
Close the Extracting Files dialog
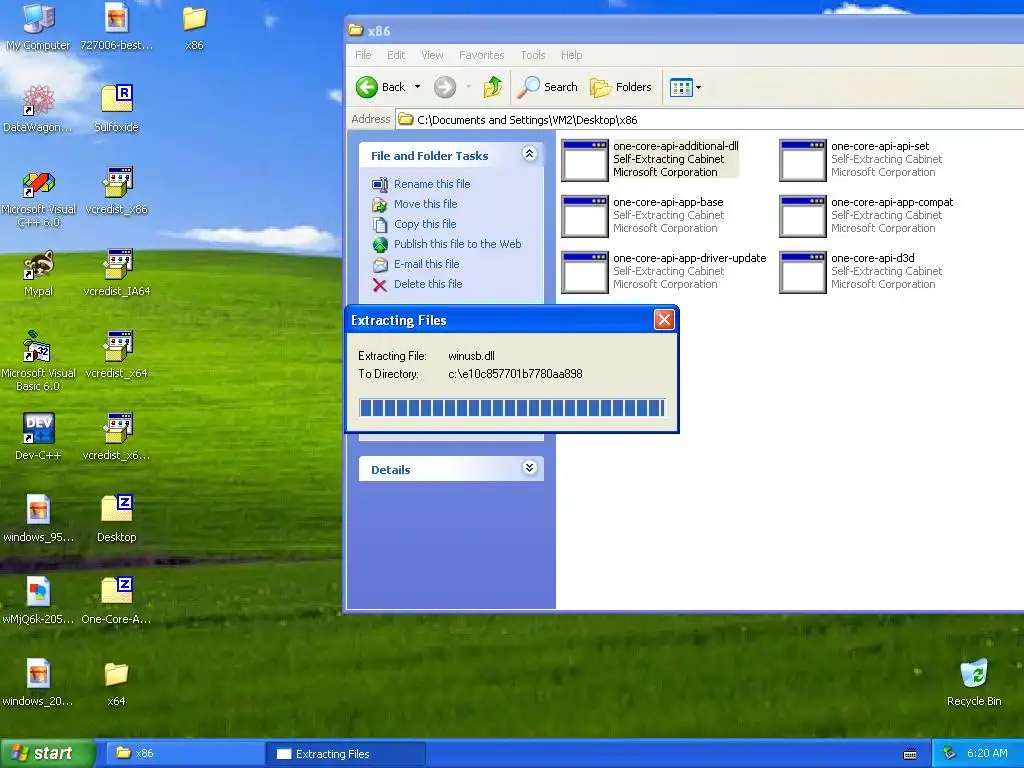coord(664,319)
